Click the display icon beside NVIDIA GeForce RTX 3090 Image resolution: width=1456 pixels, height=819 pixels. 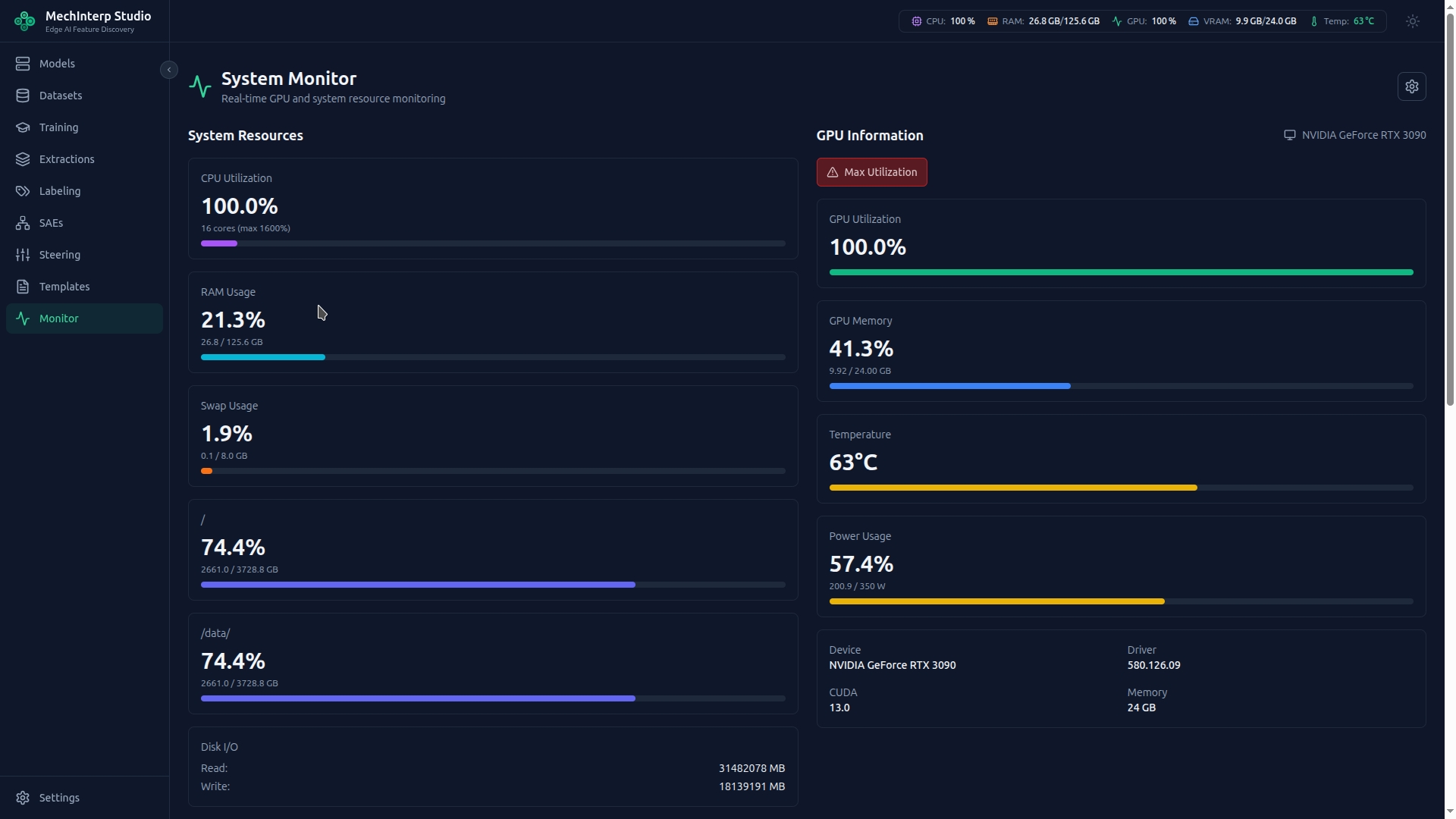[x=1289, y=135]
